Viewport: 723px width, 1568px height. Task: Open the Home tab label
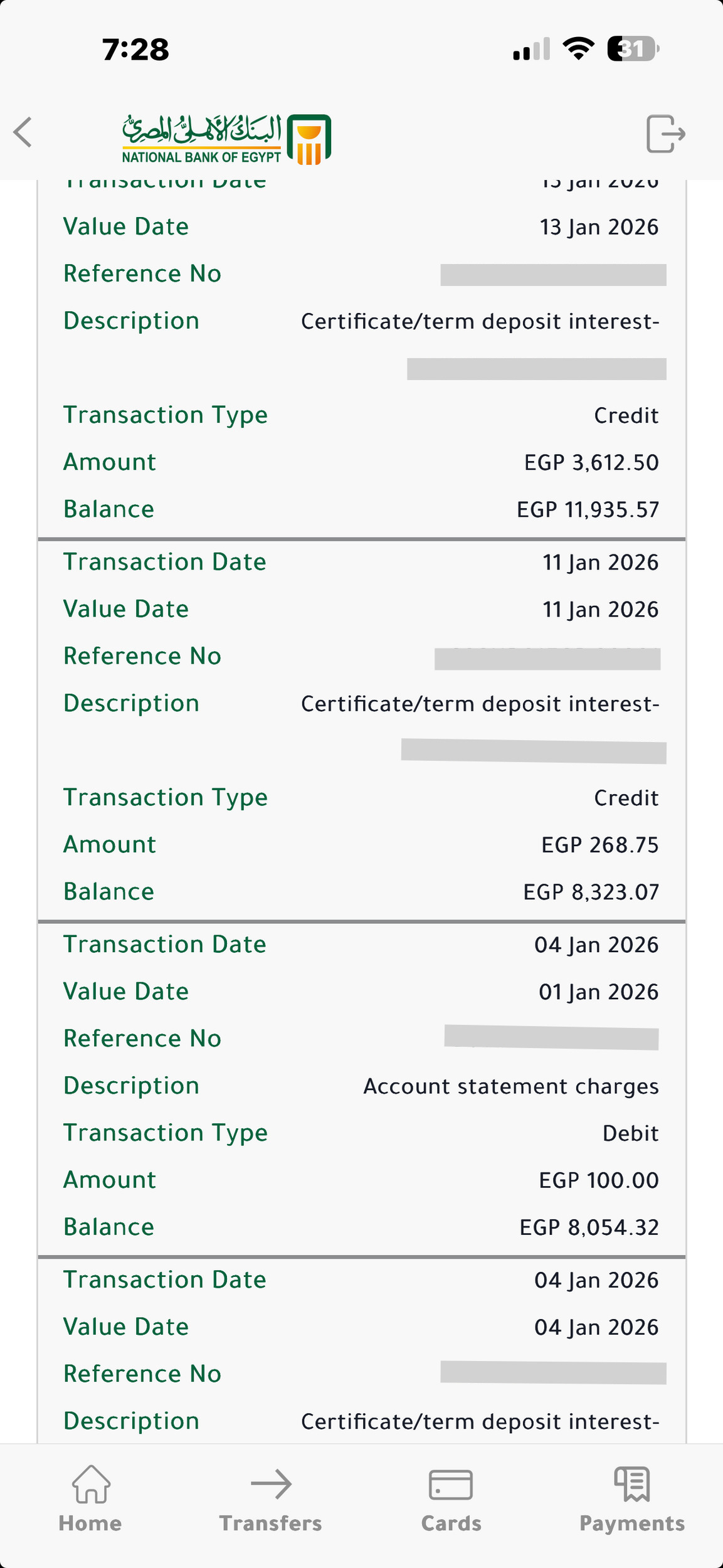pyautogui.click(x=90, y=1523)
